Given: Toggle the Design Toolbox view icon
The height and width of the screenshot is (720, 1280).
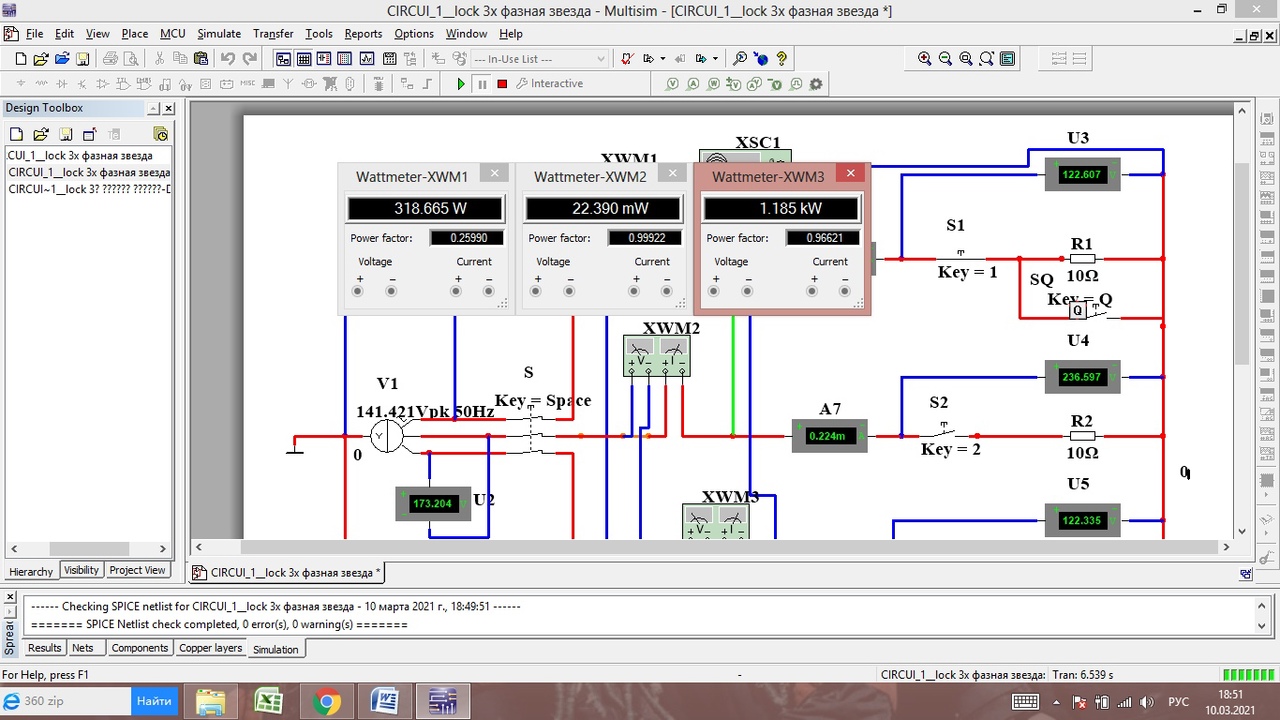Looking at the screenshot, I should (x=283, y=59).
